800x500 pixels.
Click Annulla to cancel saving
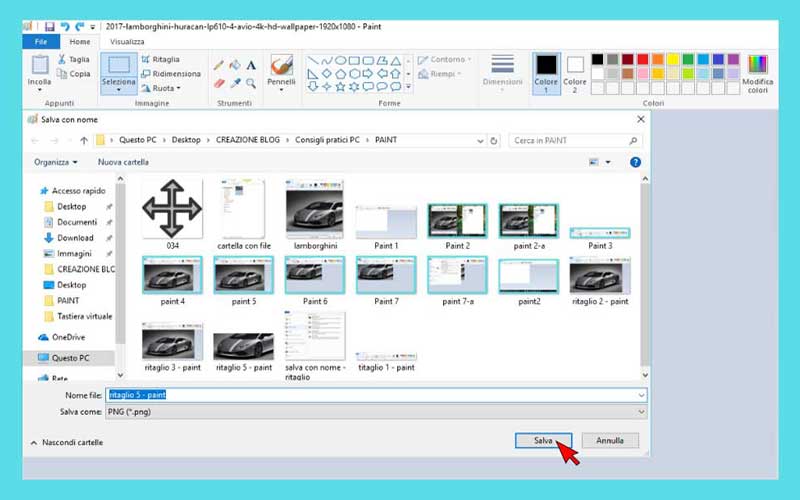pos(610,440)
